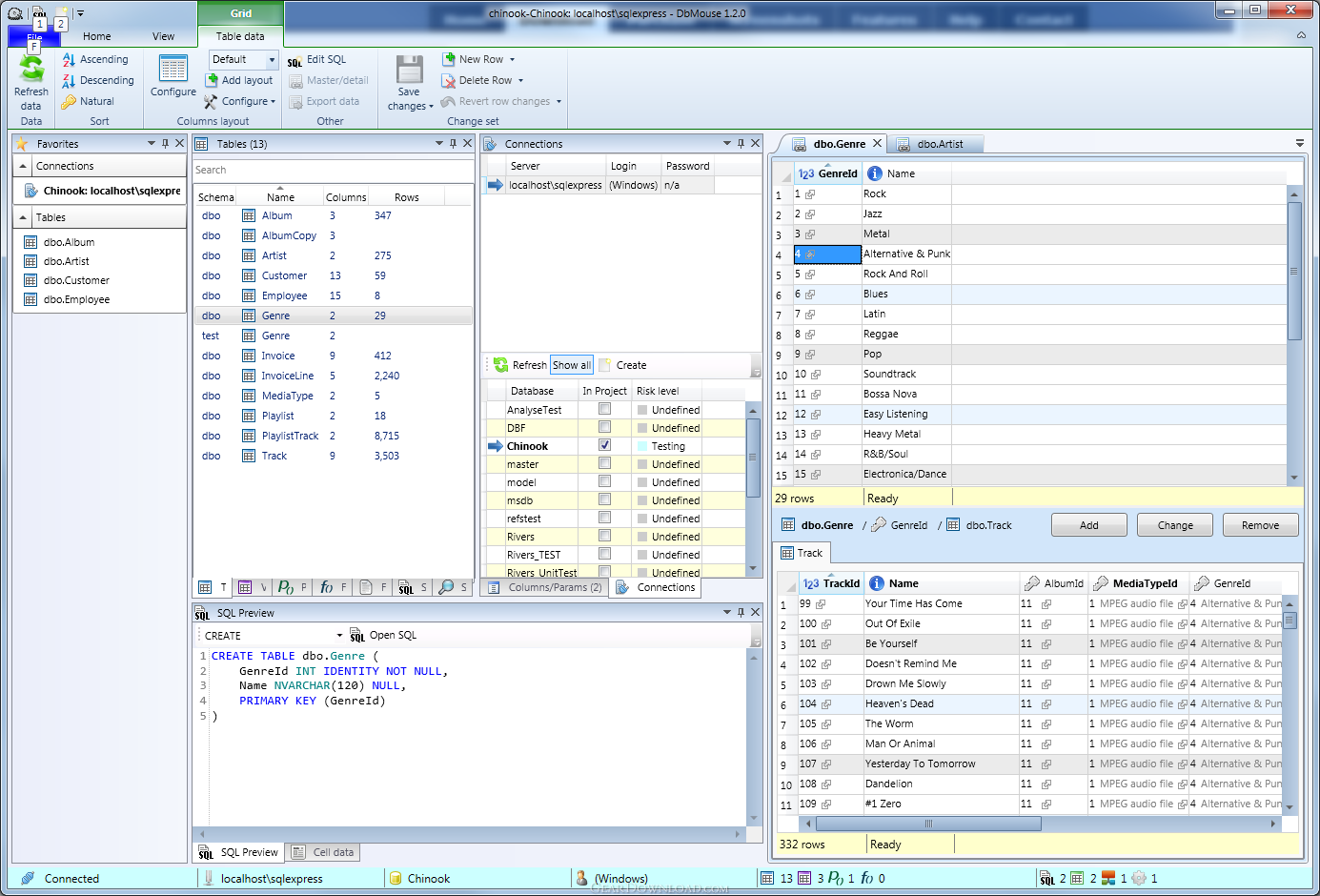
Task: Click the Remove button
Action: 1261,525
